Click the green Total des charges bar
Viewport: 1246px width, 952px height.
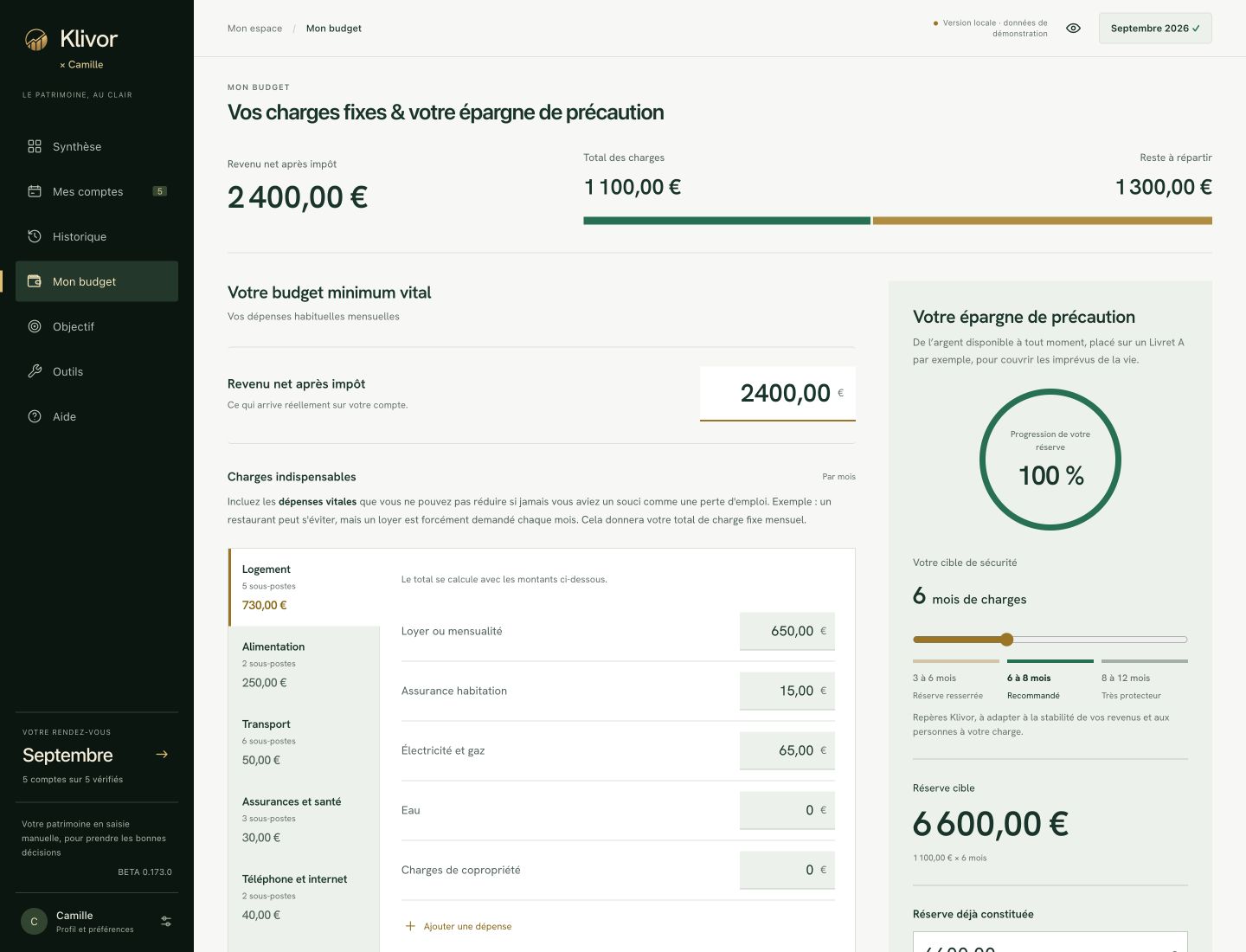727,221
